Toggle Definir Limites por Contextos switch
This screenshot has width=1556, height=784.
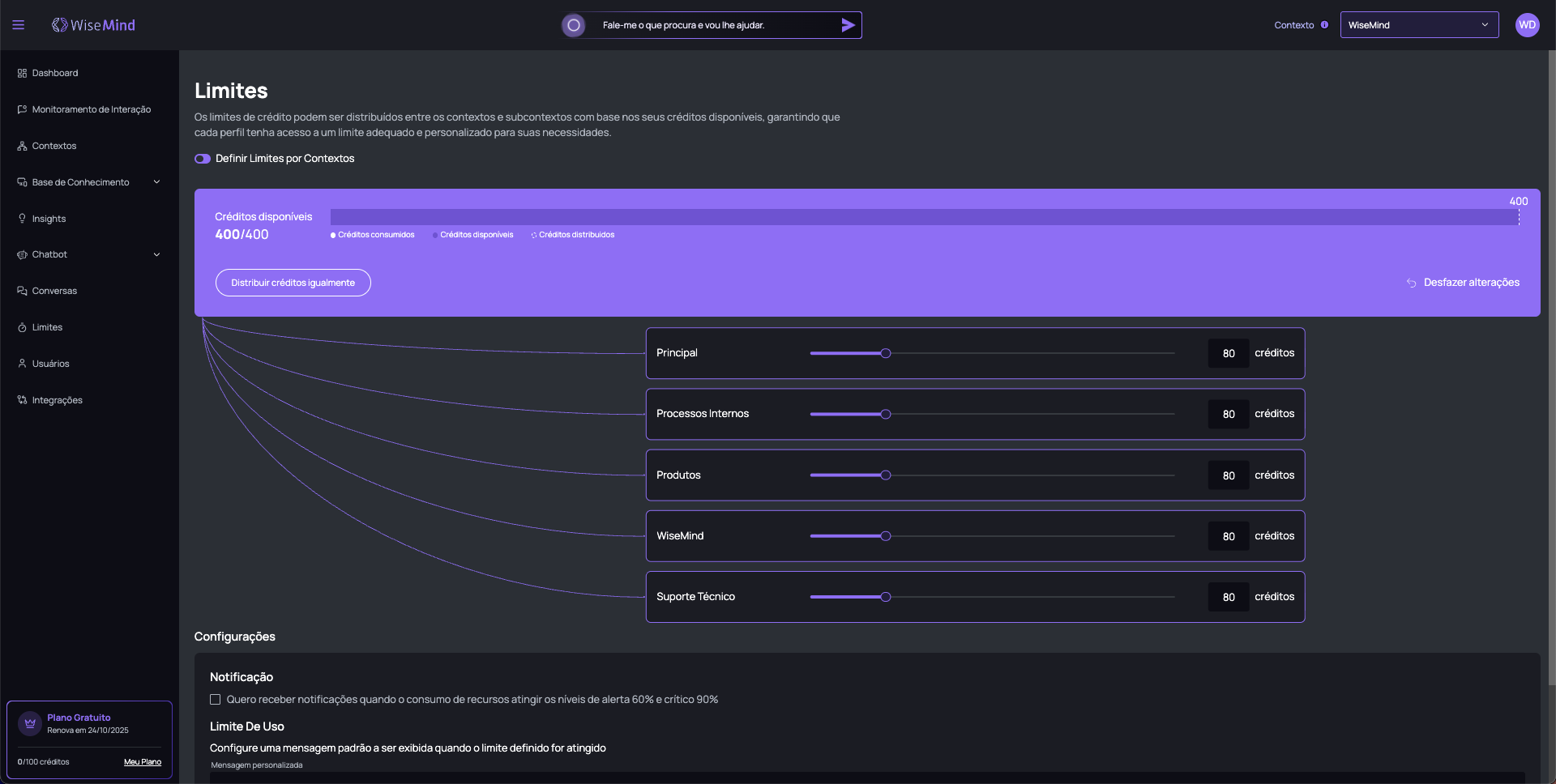[x=203, y=159]
